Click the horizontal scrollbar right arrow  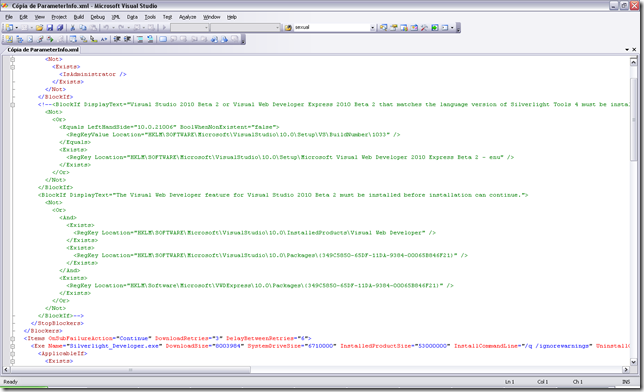pos(626,369)
